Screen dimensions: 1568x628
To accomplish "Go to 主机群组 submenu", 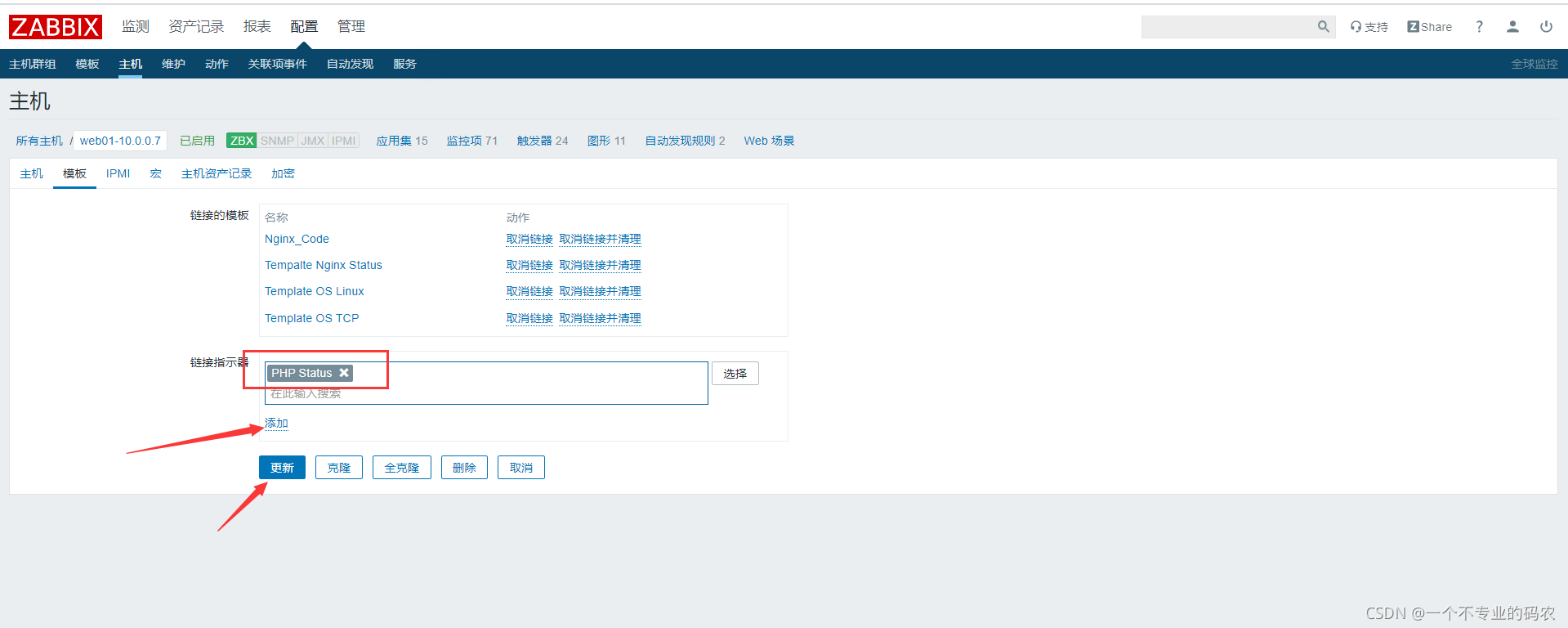I will point(33,64).
